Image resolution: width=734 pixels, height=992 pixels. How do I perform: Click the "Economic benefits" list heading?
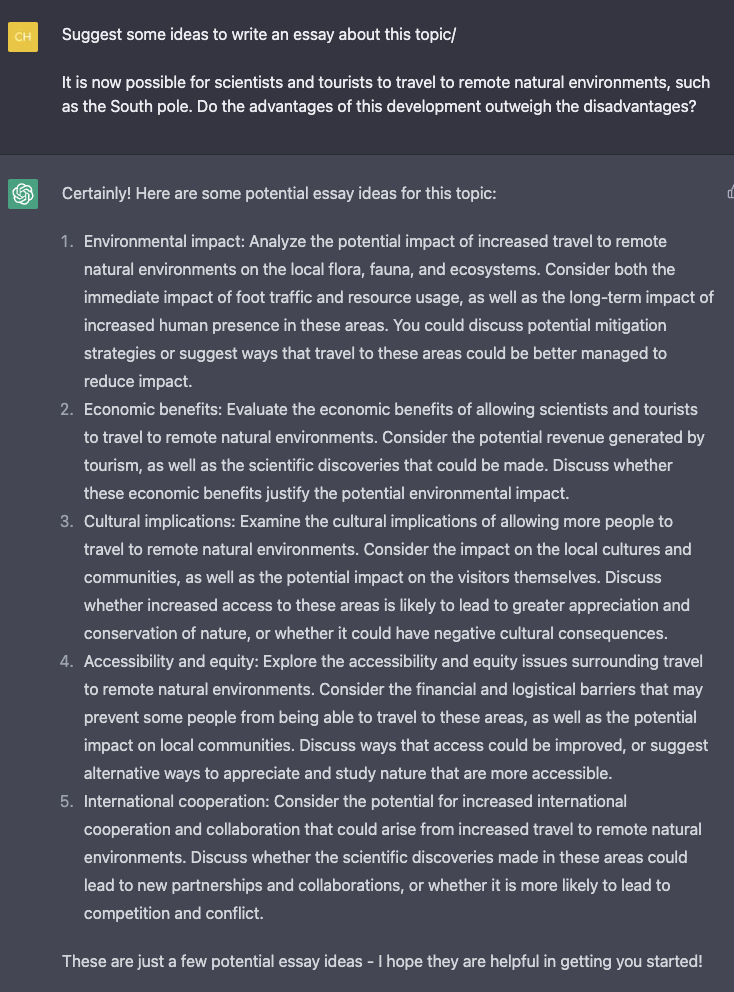click(x=154, y=409)
